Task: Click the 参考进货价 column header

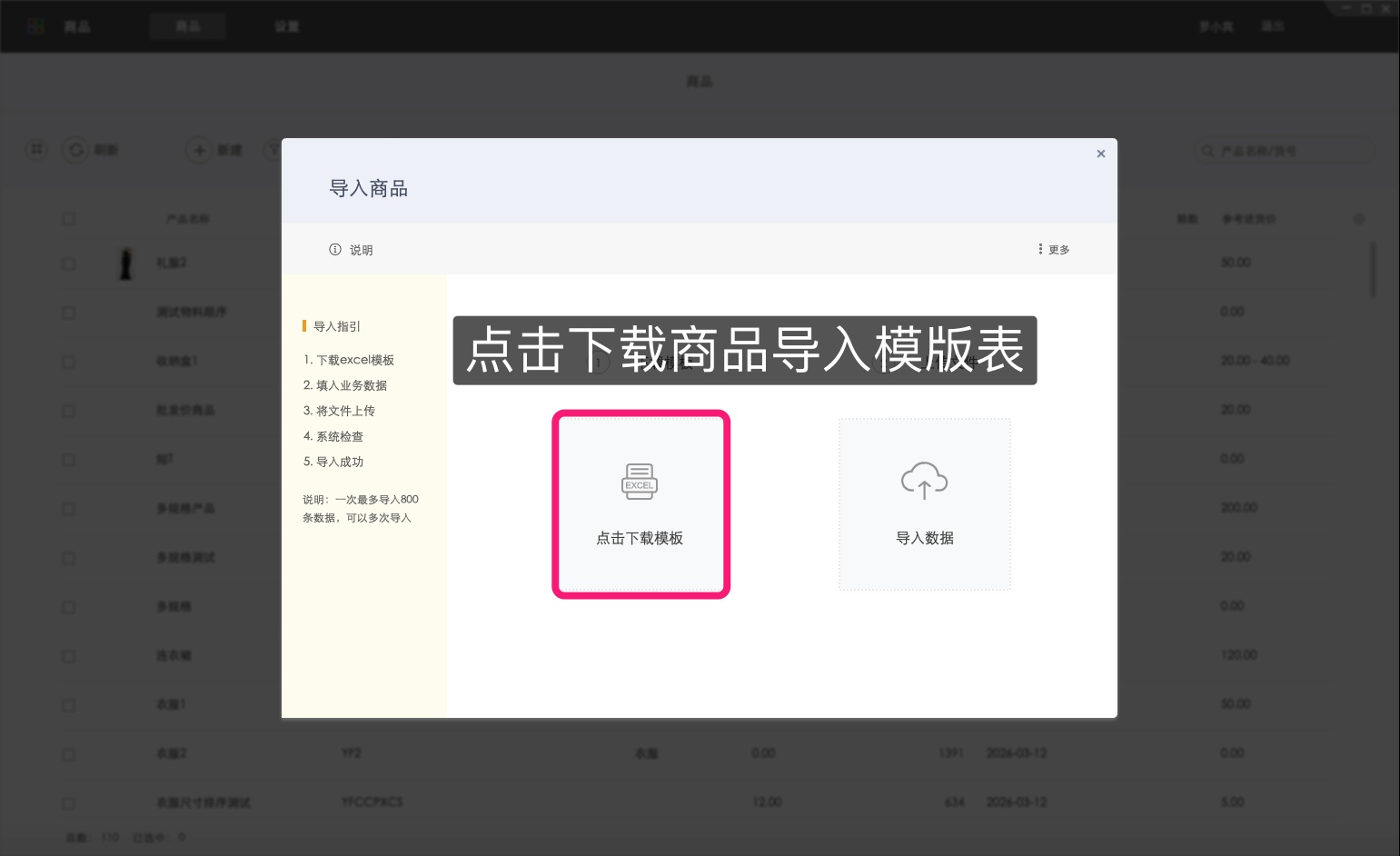Action: 1248,219
